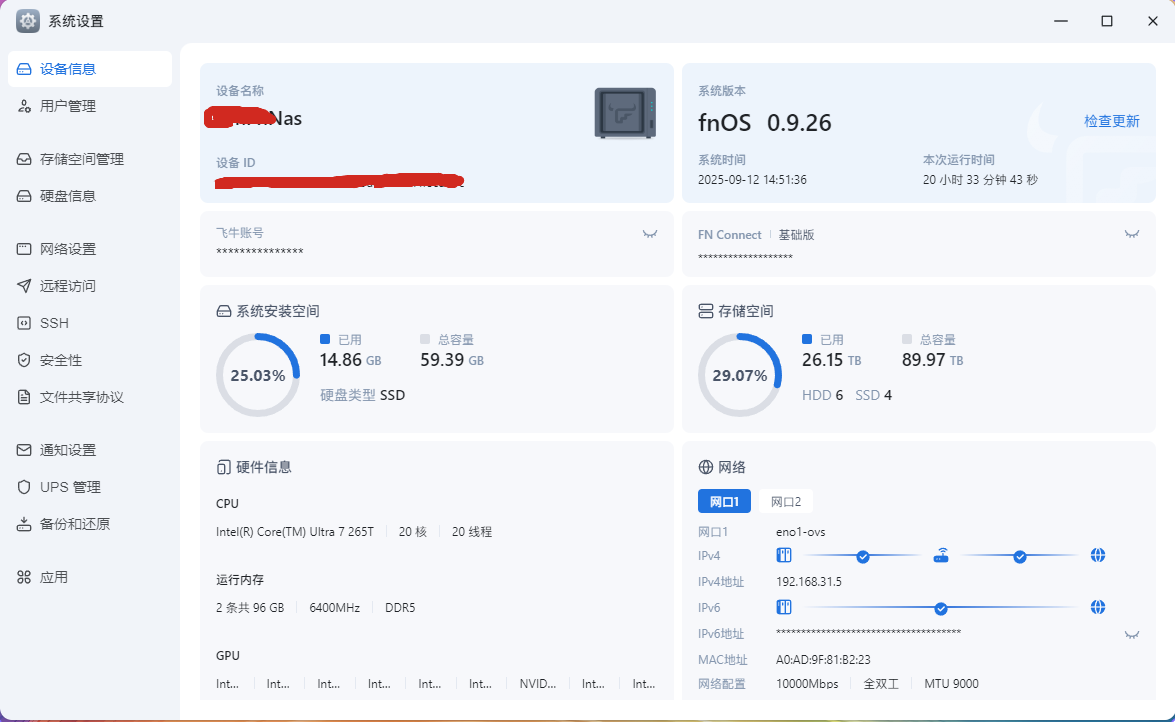Select the Disk Info (硬盘信息) icon
The width and height of the screenshot is (1175, 722).
24,196
